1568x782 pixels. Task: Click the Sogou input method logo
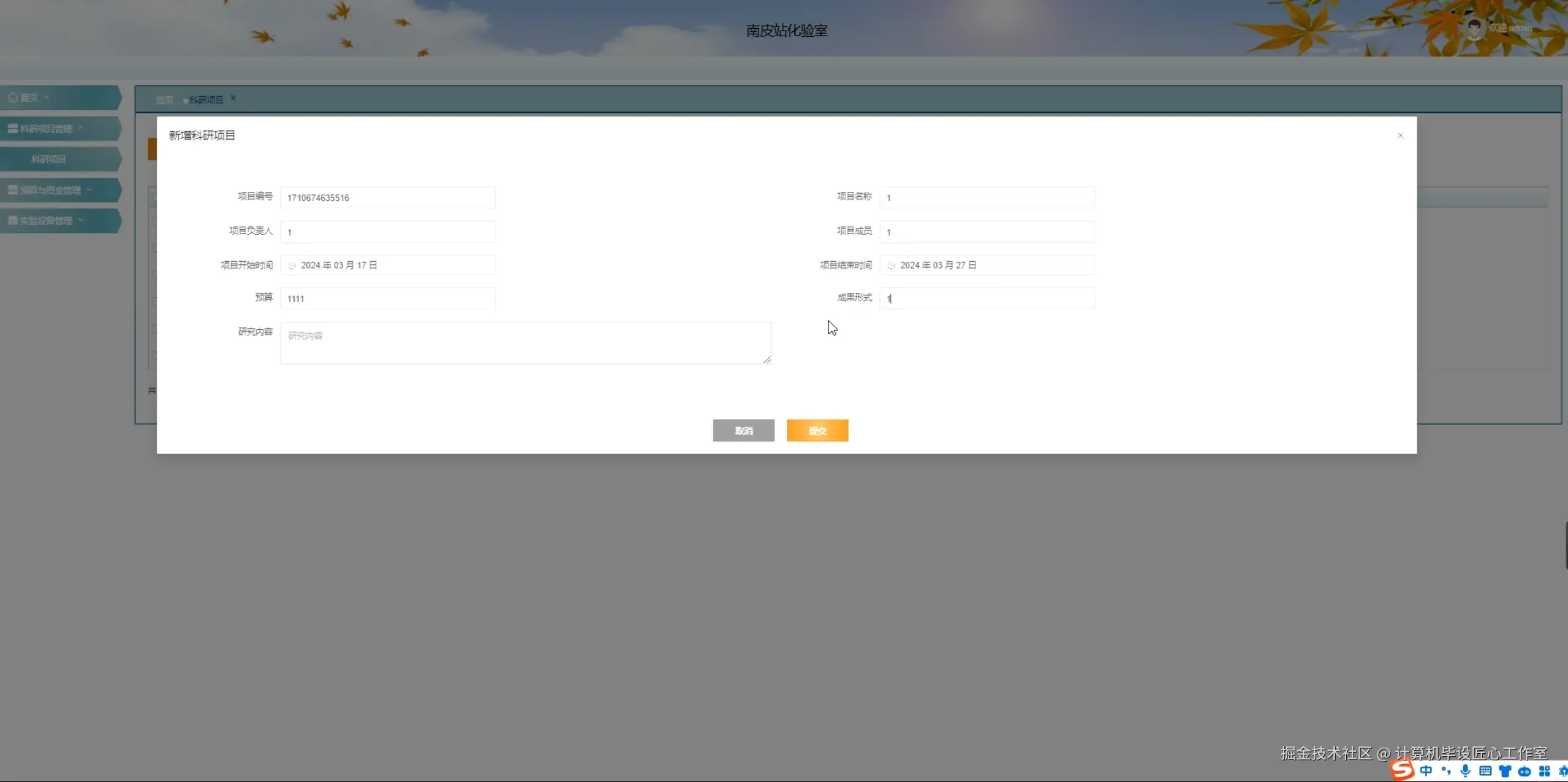(1402, 770)
